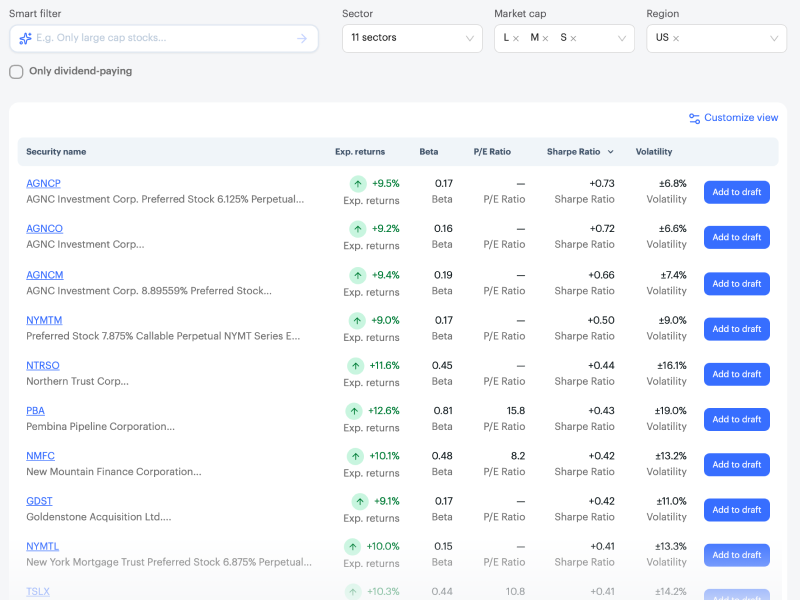Screen dimensions: 800x600
Task: Open the Sector dropdown
Action: (412, 38)
